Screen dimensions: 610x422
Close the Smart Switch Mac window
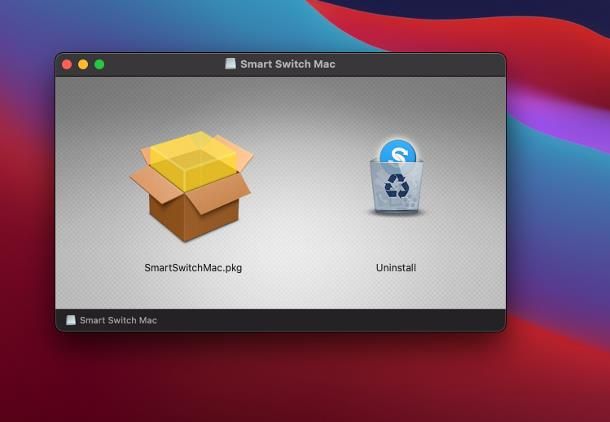coord(67,65)
